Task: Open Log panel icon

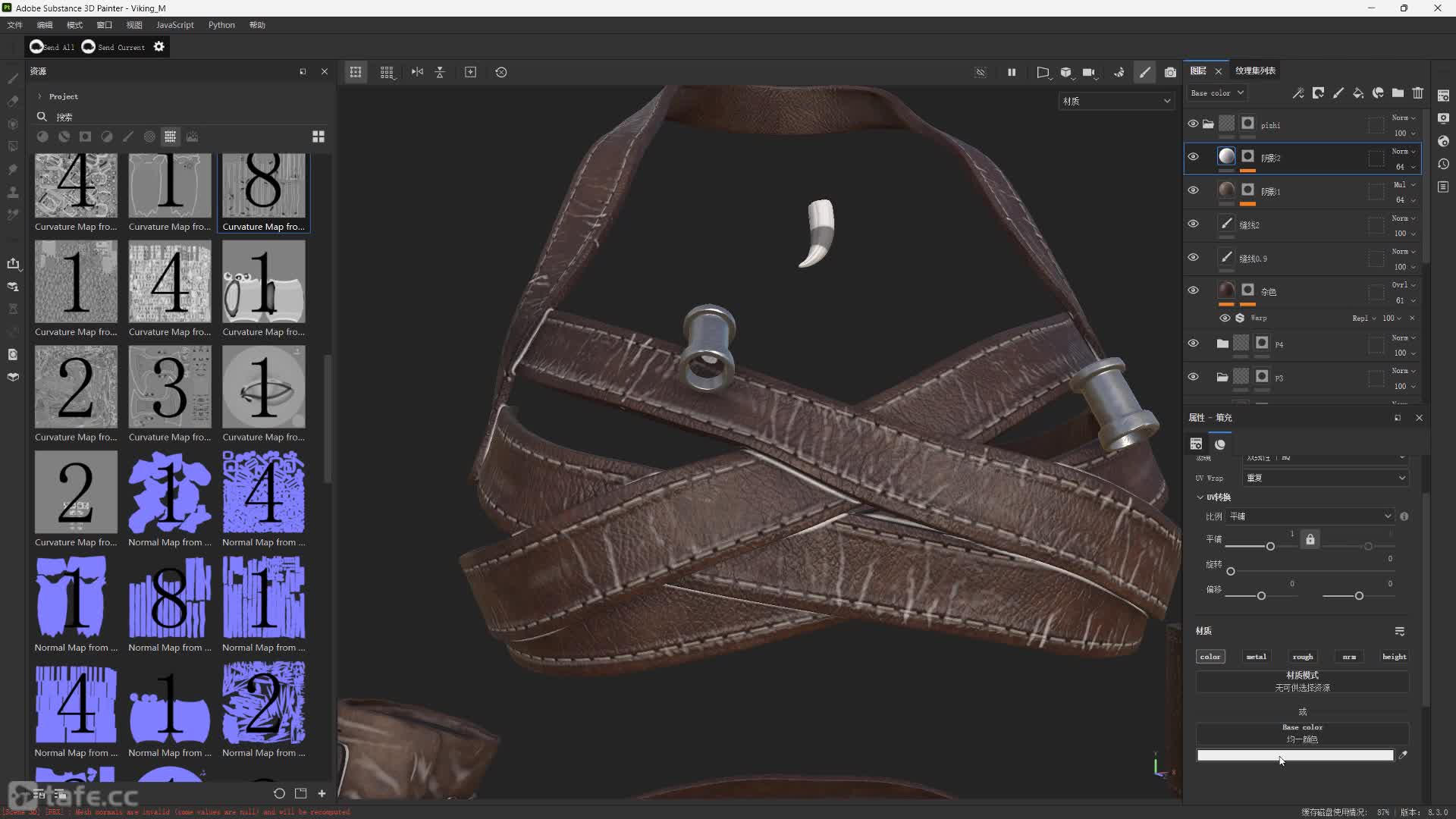Action: pos(1443,187)
